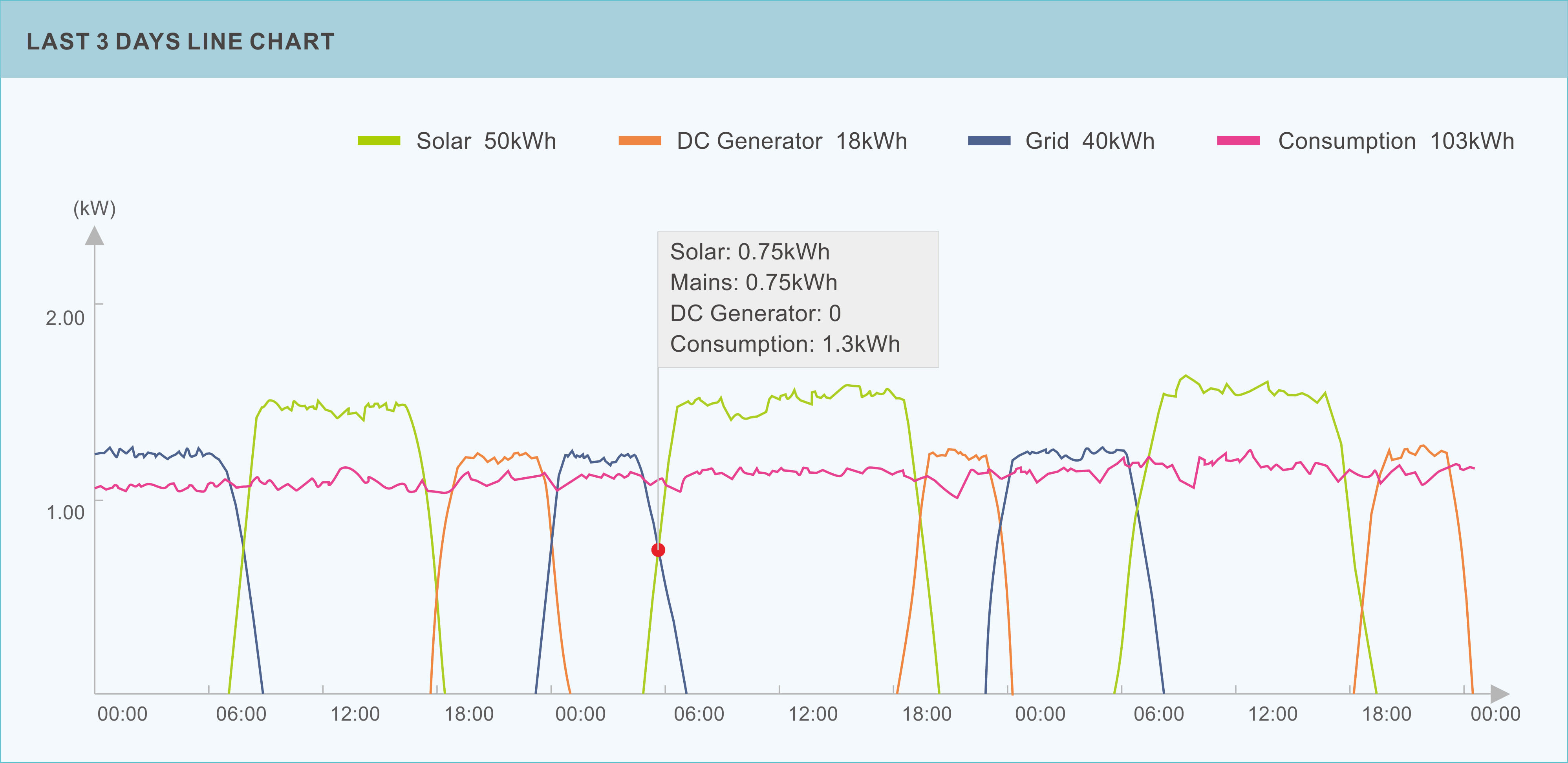Image resolution: width=1568 pixels, height=763 pixels.
Task: Toggle the Consumption 103kWh legend label
Action: (1396, 141)
